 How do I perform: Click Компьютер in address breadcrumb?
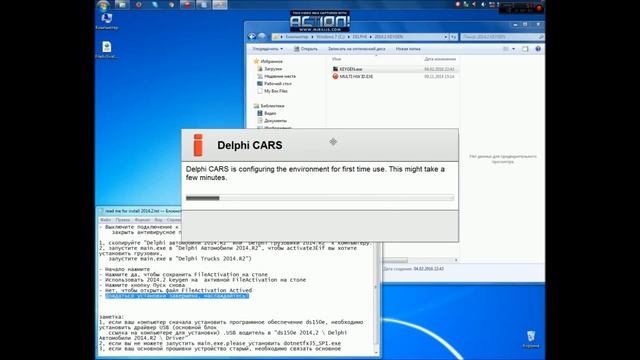point(297,37)
